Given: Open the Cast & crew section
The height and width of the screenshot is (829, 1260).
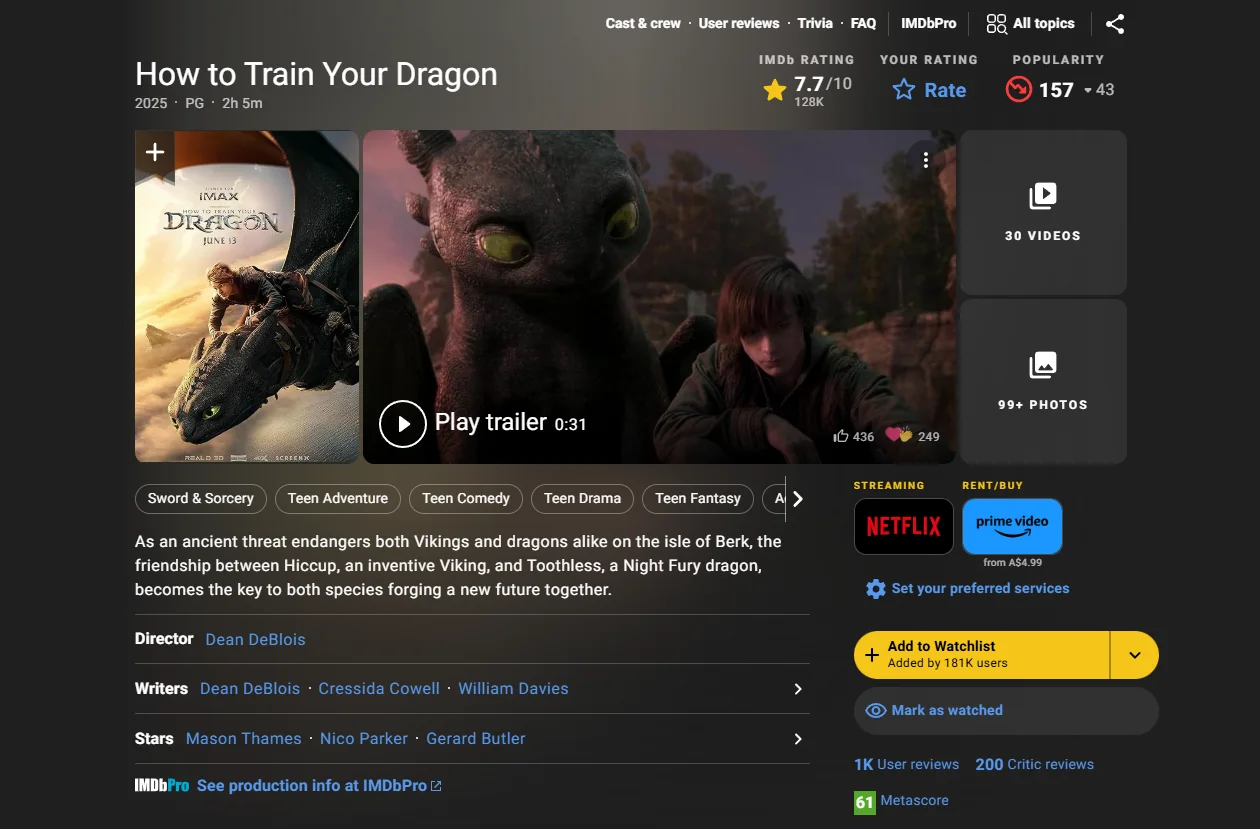Looking at the screenshot, I should point(642,23).
